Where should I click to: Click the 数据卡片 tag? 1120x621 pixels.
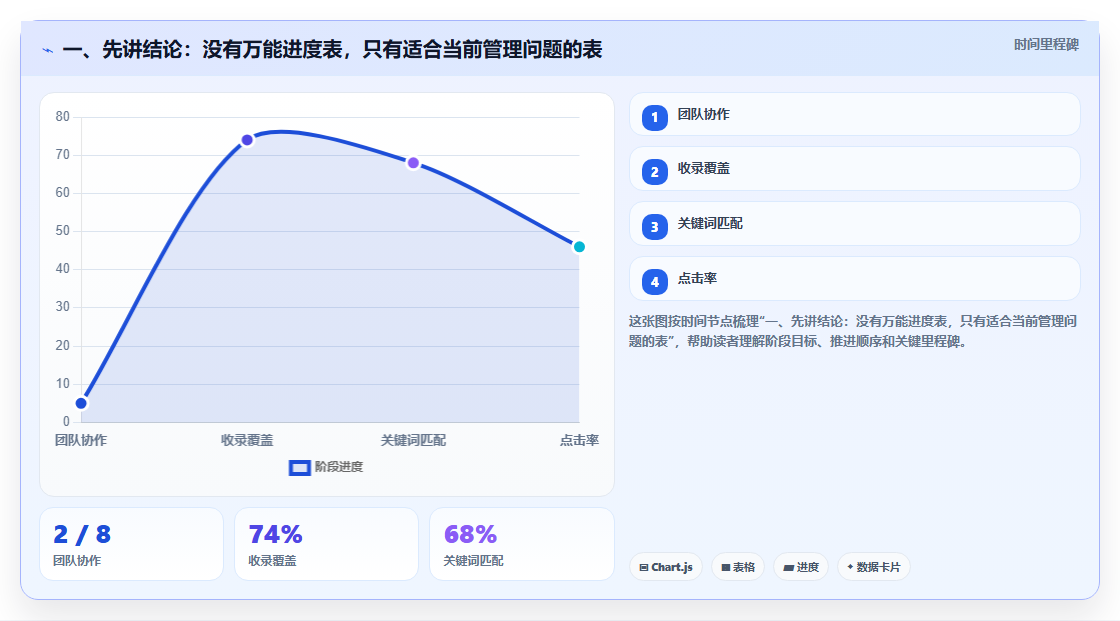pyautogui.click(x=874, y=567)
